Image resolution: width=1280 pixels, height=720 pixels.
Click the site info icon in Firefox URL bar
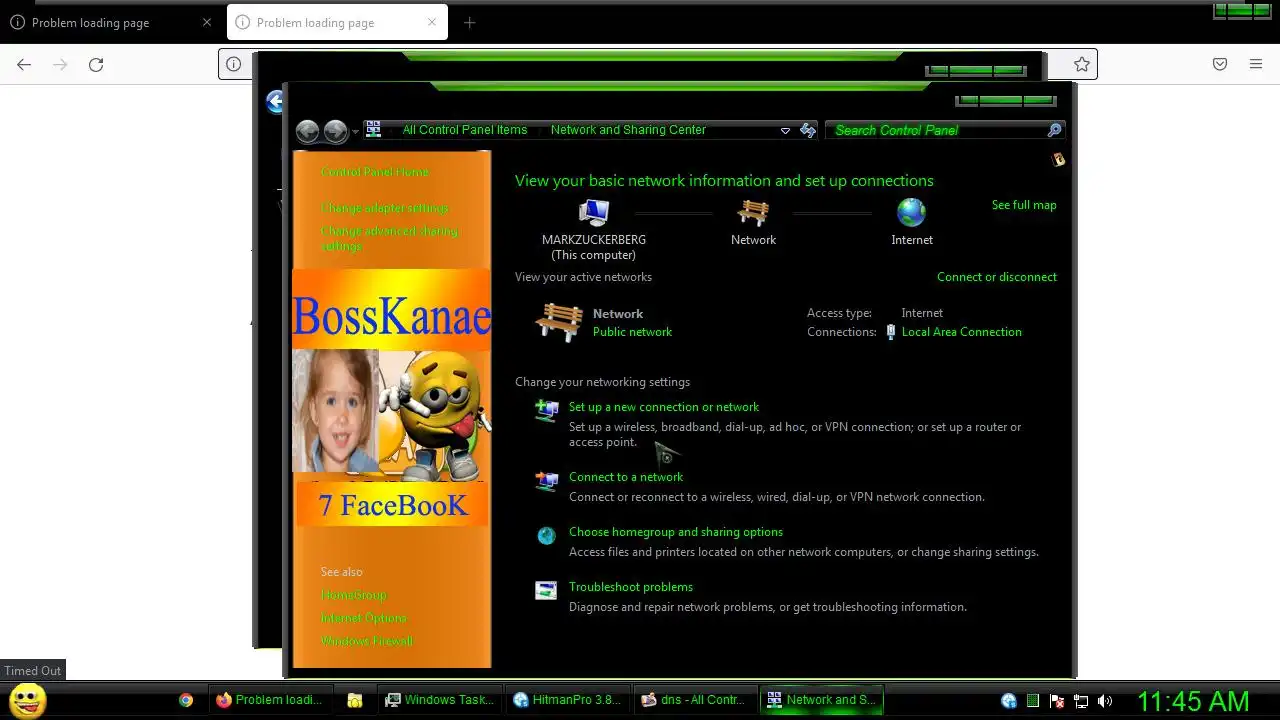(233, 64)
